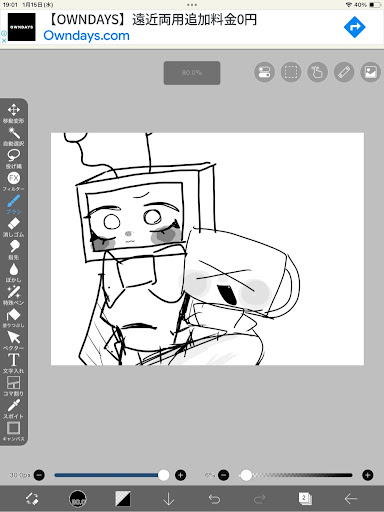Tap the undo arrow button

pyautogui.click(x=214, y=499)
